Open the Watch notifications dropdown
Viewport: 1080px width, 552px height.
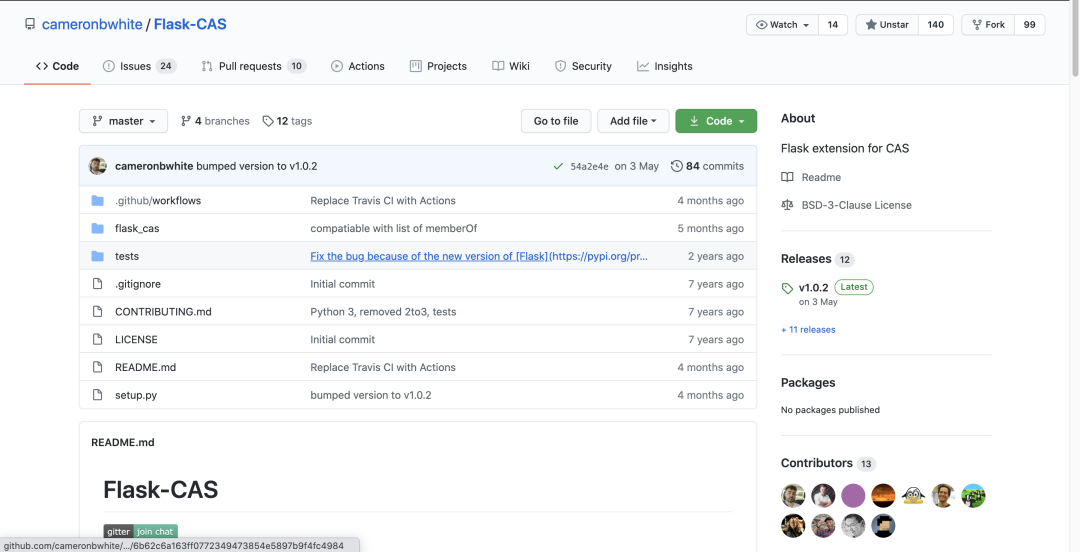point(782,25)
